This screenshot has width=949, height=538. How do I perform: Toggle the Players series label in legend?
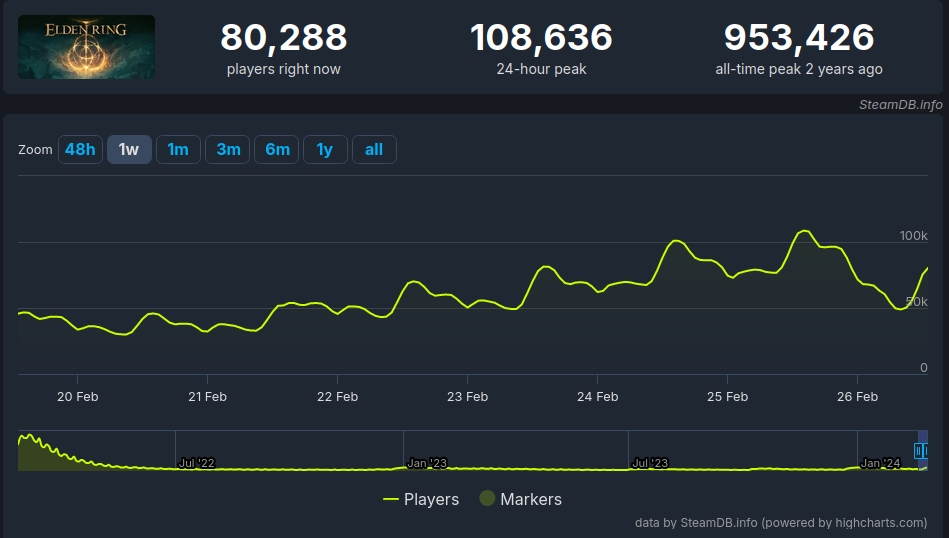[x=431, y=499]
